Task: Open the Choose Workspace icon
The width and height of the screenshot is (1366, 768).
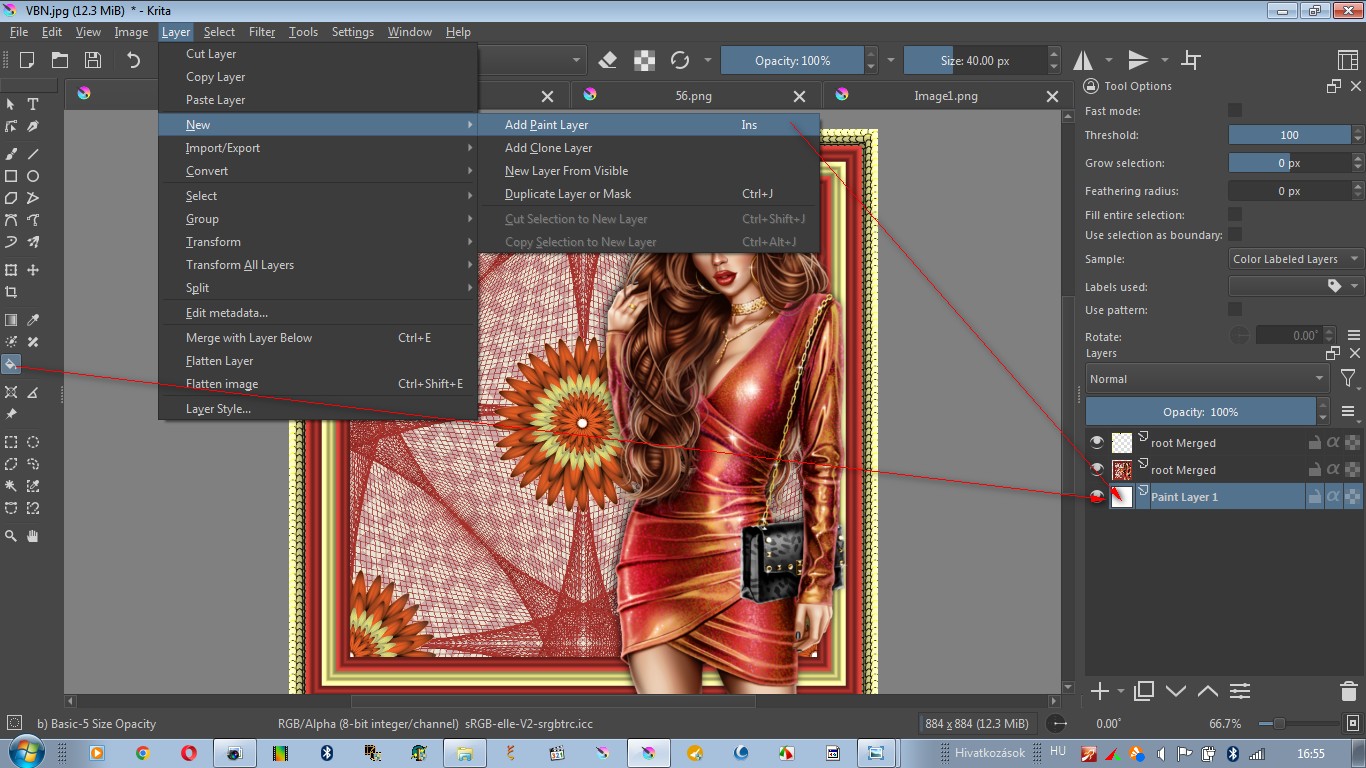Action: tap(1347, 60)
